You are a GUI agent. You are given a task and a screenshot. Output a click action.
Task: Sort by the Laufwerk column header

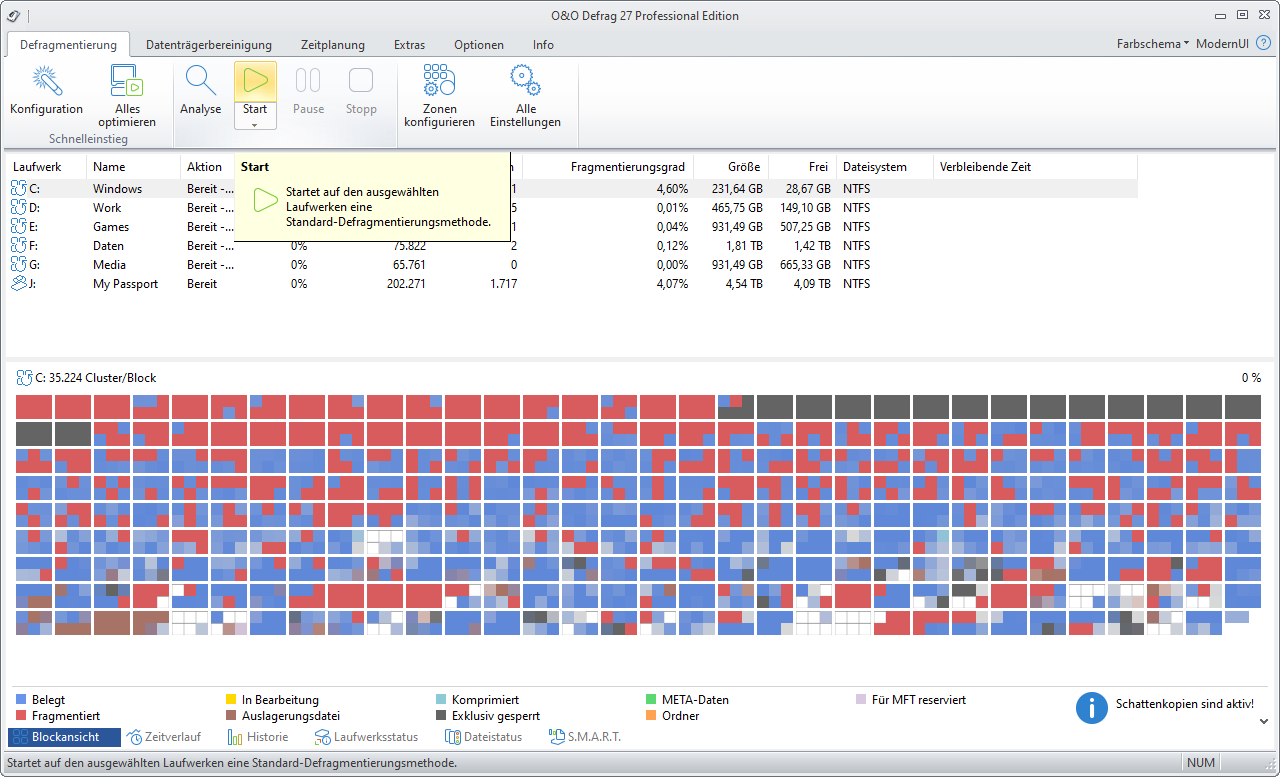(47, 167)
